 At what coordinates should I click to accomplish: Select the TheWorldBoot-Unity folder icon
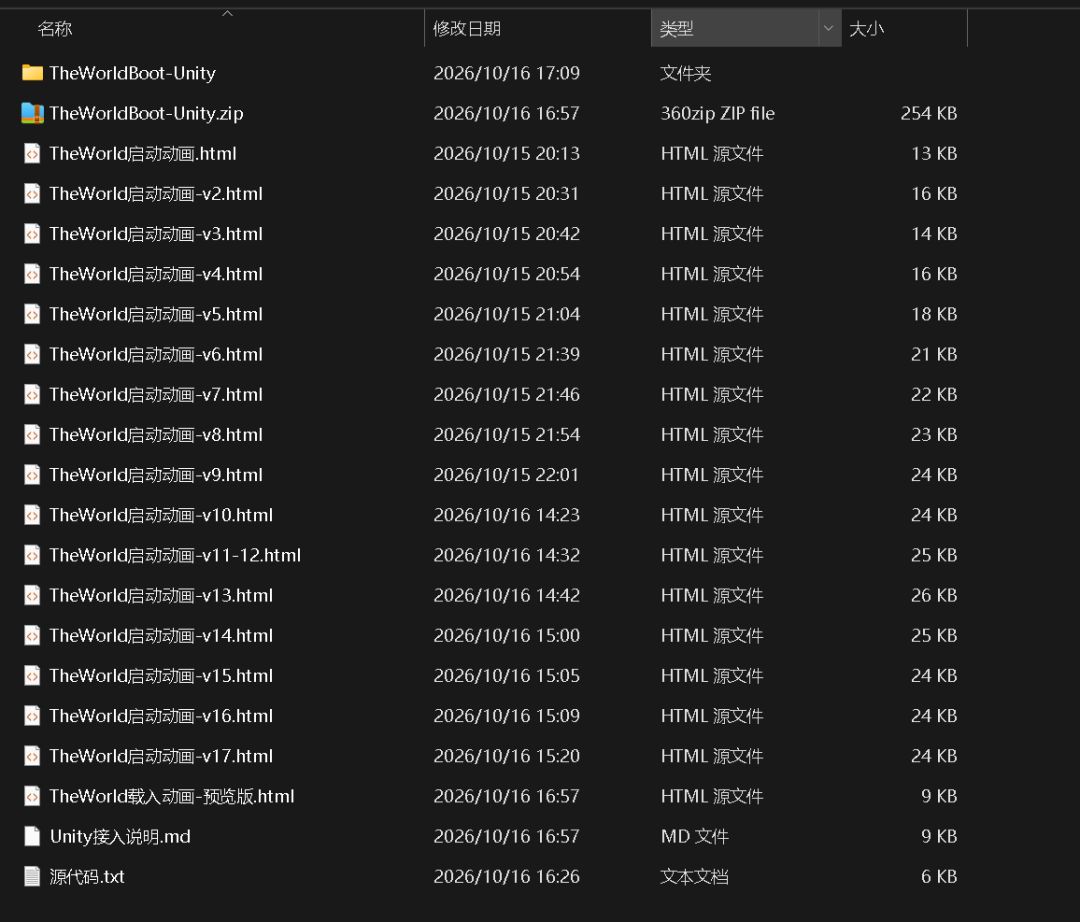32,73
